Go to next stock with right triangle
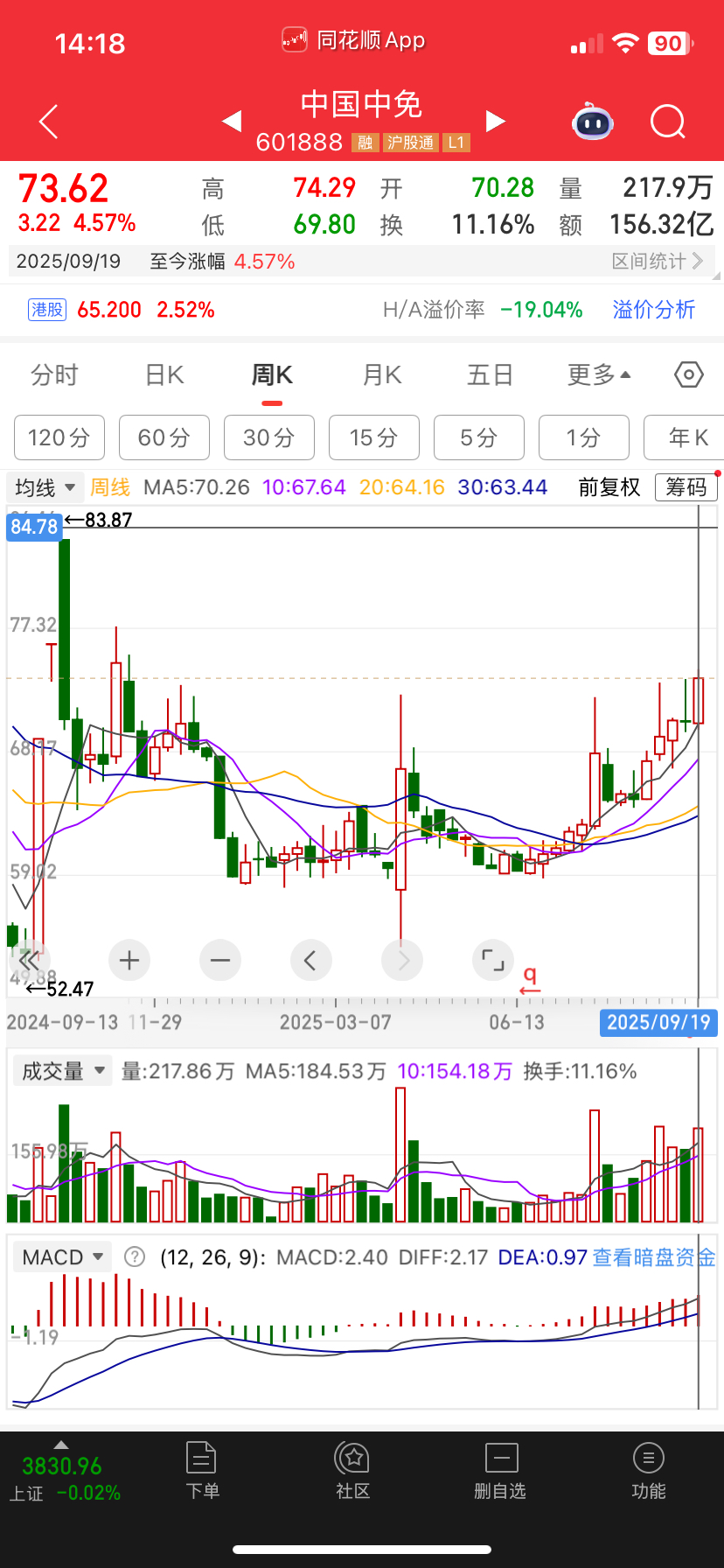This screenshot has height=1568, width=724. pyautogui.click(x=496, y=121)
